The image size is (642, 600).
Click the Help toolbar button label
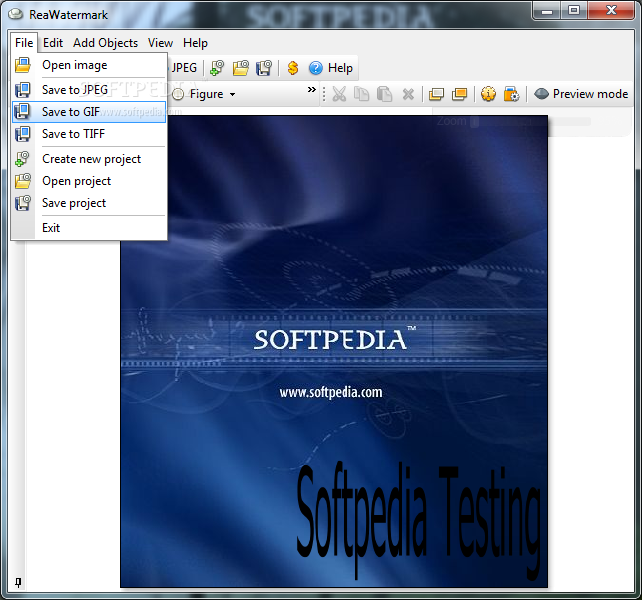click(x=340, y=68)
